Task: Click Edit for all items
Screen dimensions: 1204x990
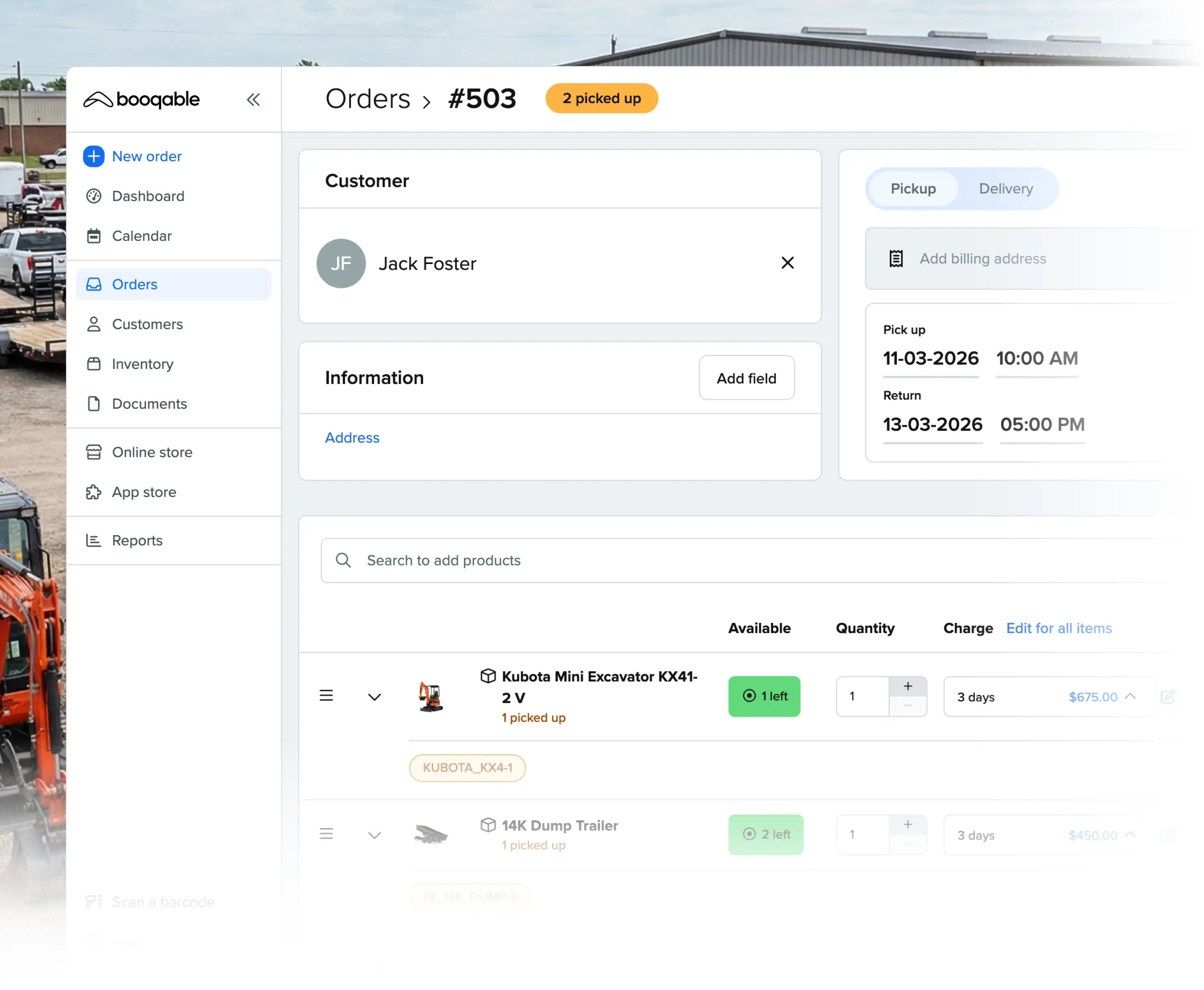Action: tap(1058, 628)
